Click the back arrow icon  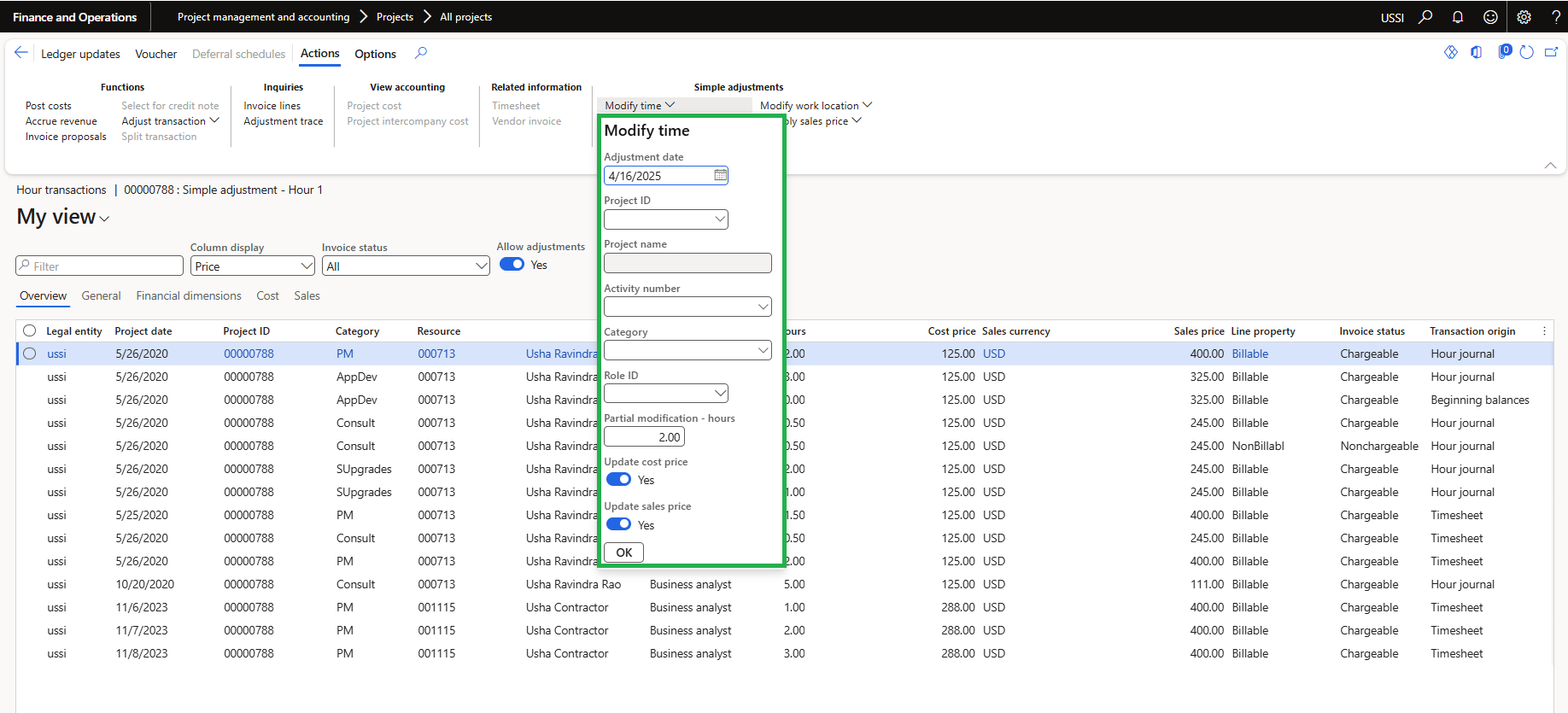(x=21, y=53)
